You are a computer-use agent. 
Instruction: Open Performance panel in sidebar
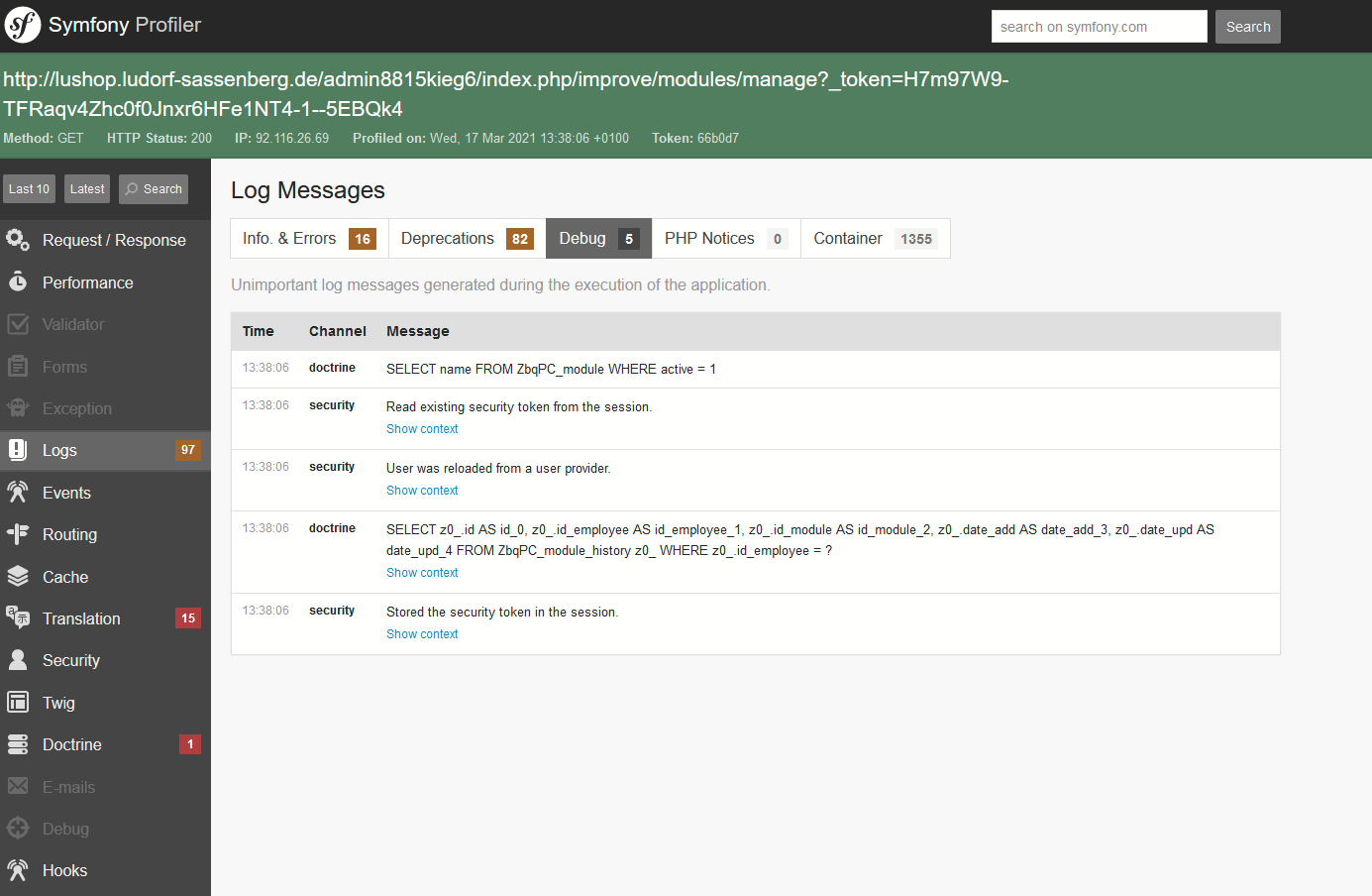tap(105, 282)
